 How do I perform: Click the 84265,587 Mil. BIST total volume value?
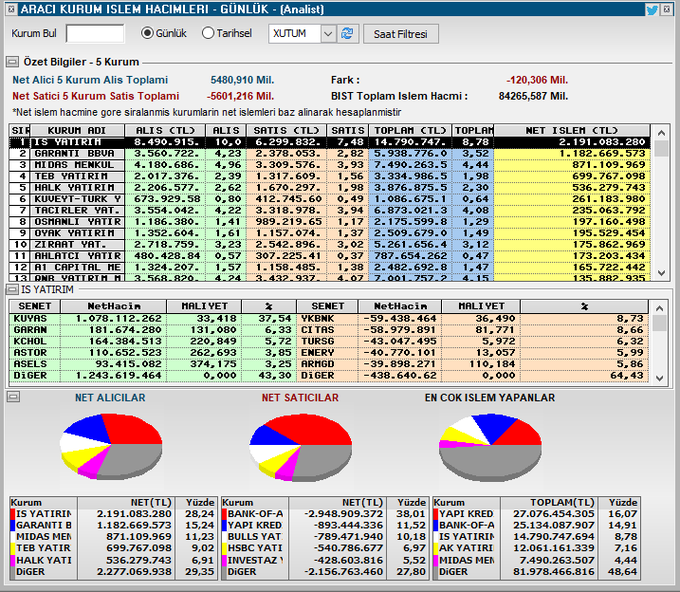click(x=533, y=96)
